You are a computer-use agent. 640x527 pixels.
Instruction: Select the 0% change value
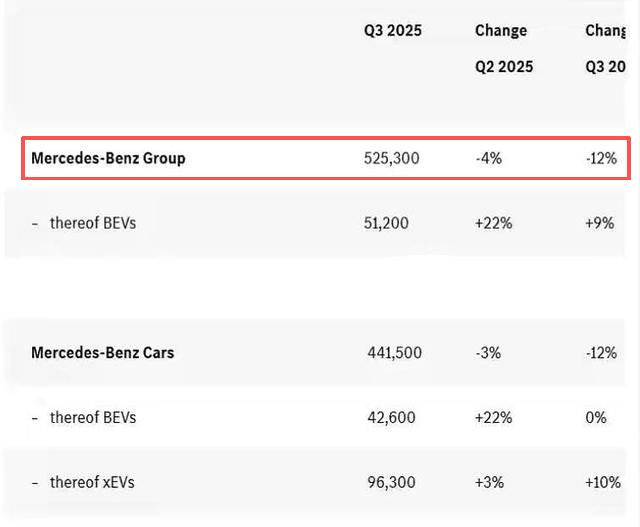pos(596,417)
